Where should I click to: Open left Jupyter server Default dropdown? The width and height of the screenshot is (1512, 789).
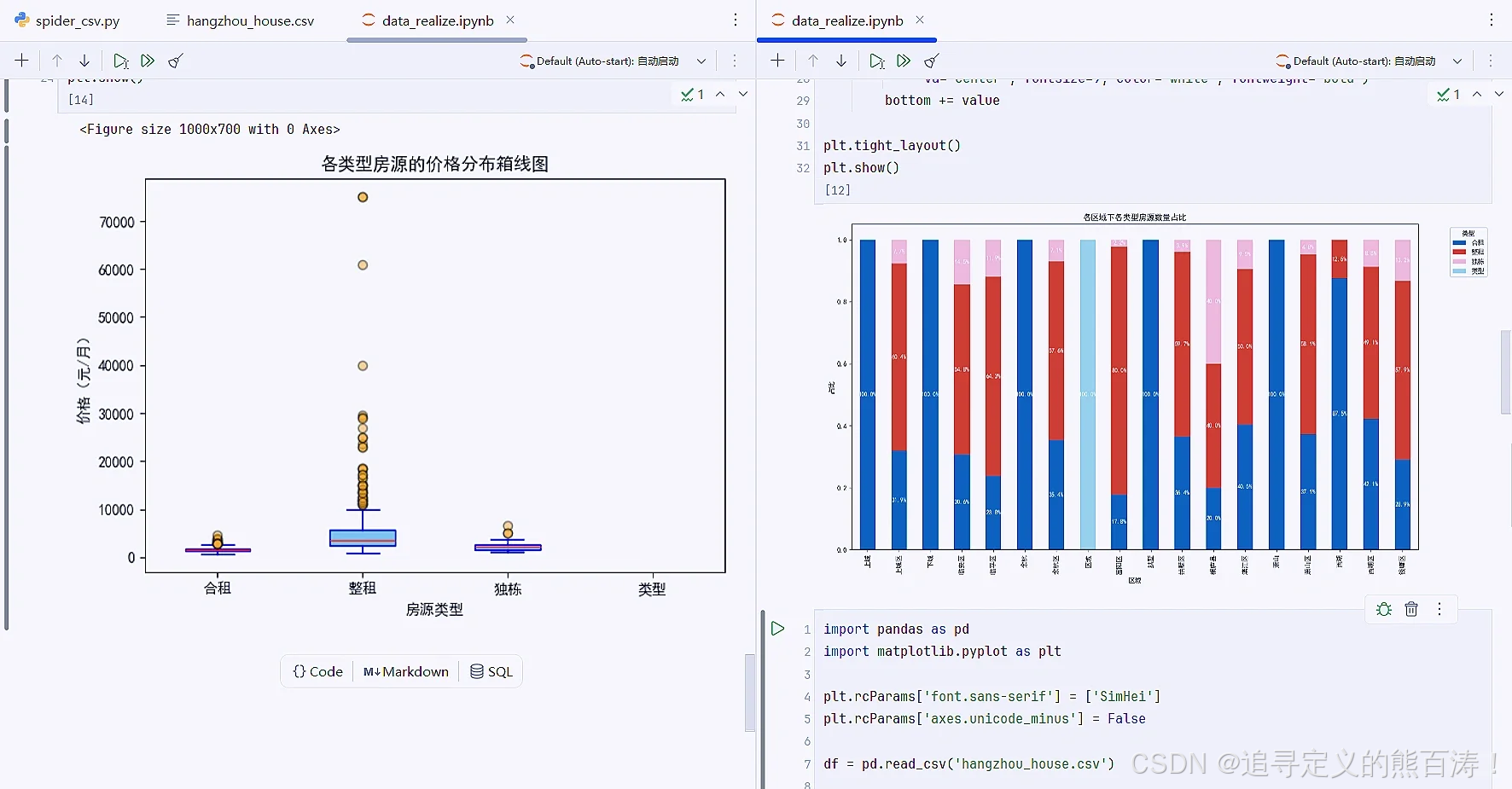[613, 61]
